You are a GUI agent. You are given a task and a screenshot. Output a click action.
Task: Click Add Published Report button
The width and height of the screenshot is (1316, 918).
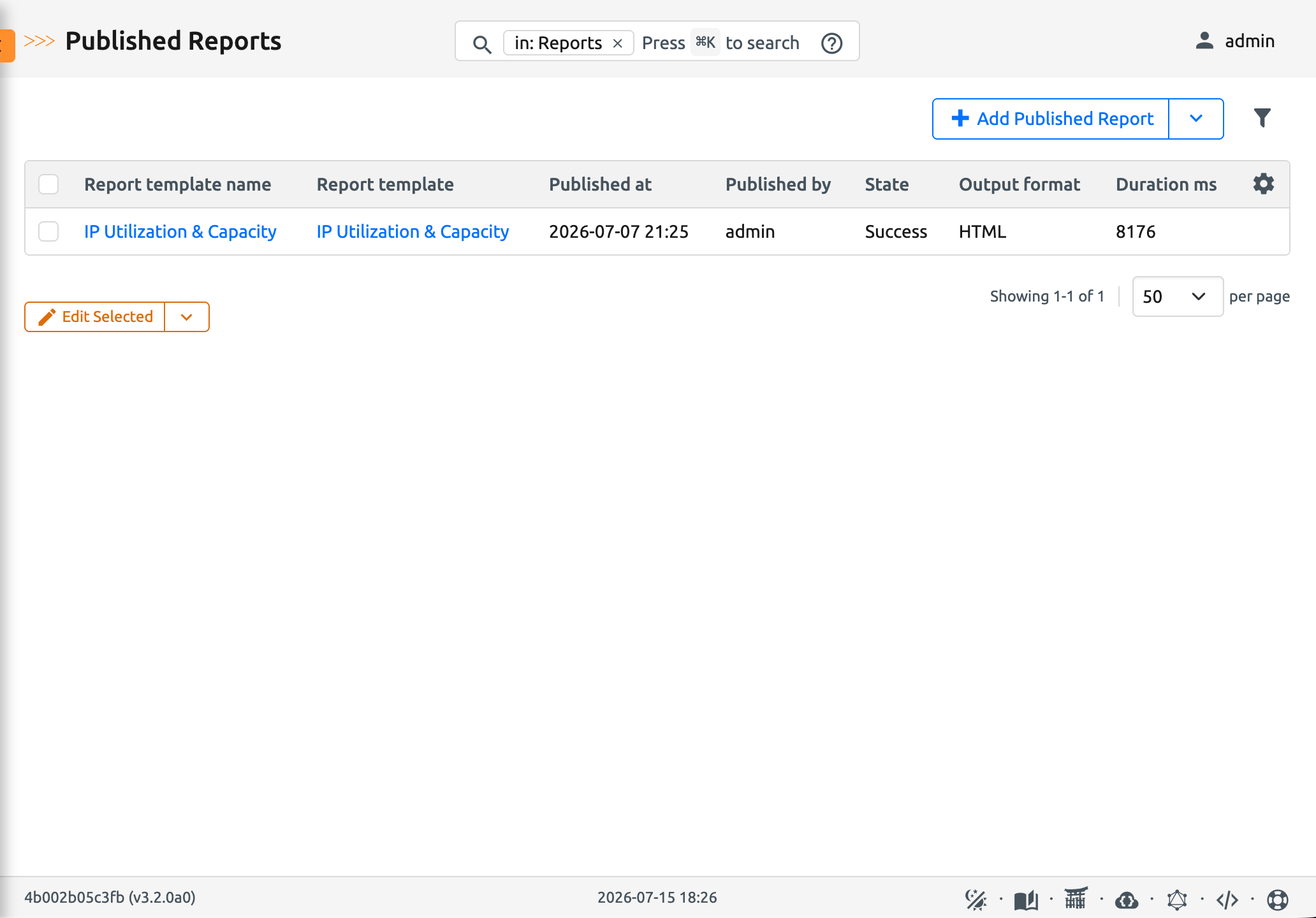1051,119
